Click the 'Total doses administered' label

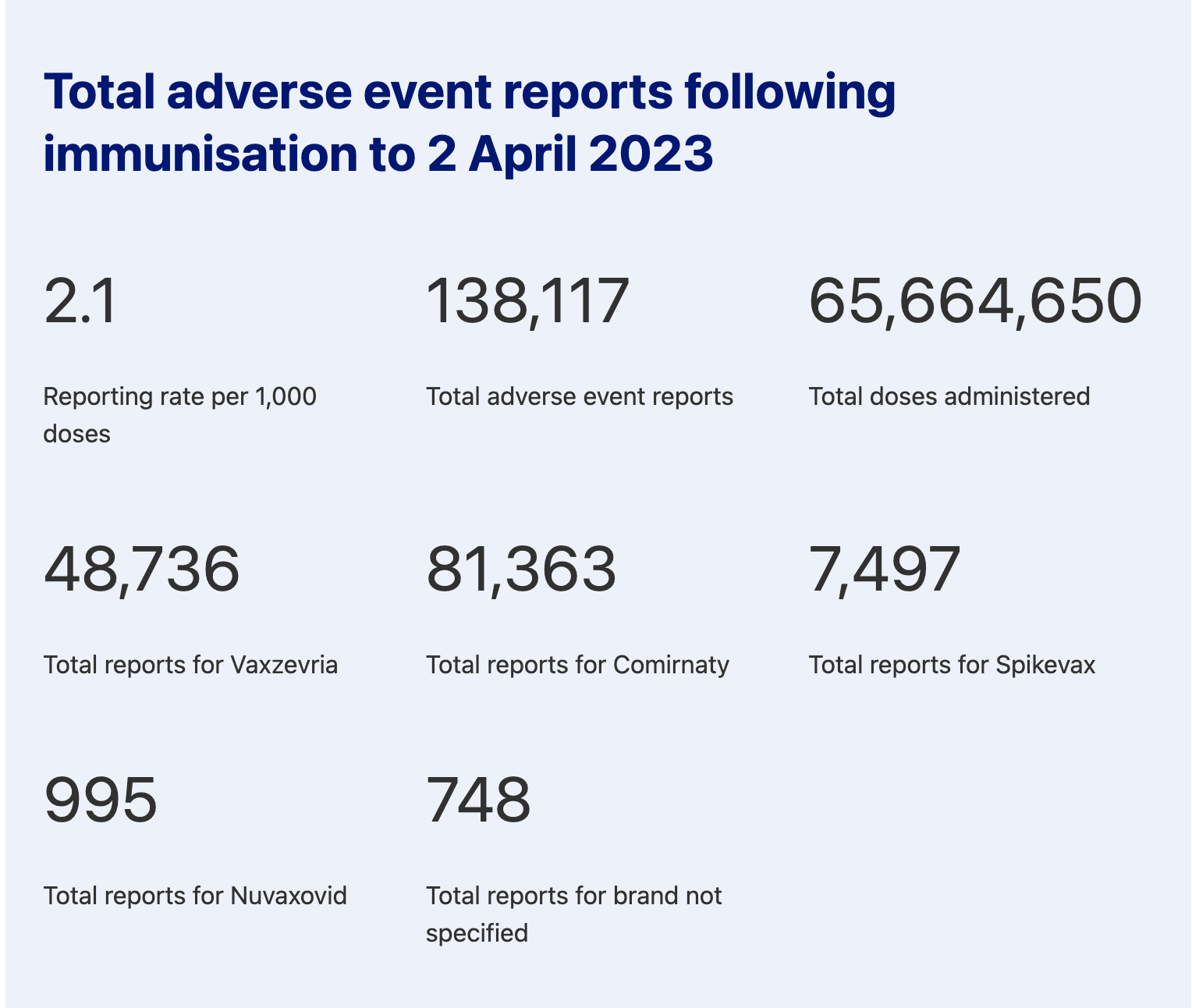949,396
